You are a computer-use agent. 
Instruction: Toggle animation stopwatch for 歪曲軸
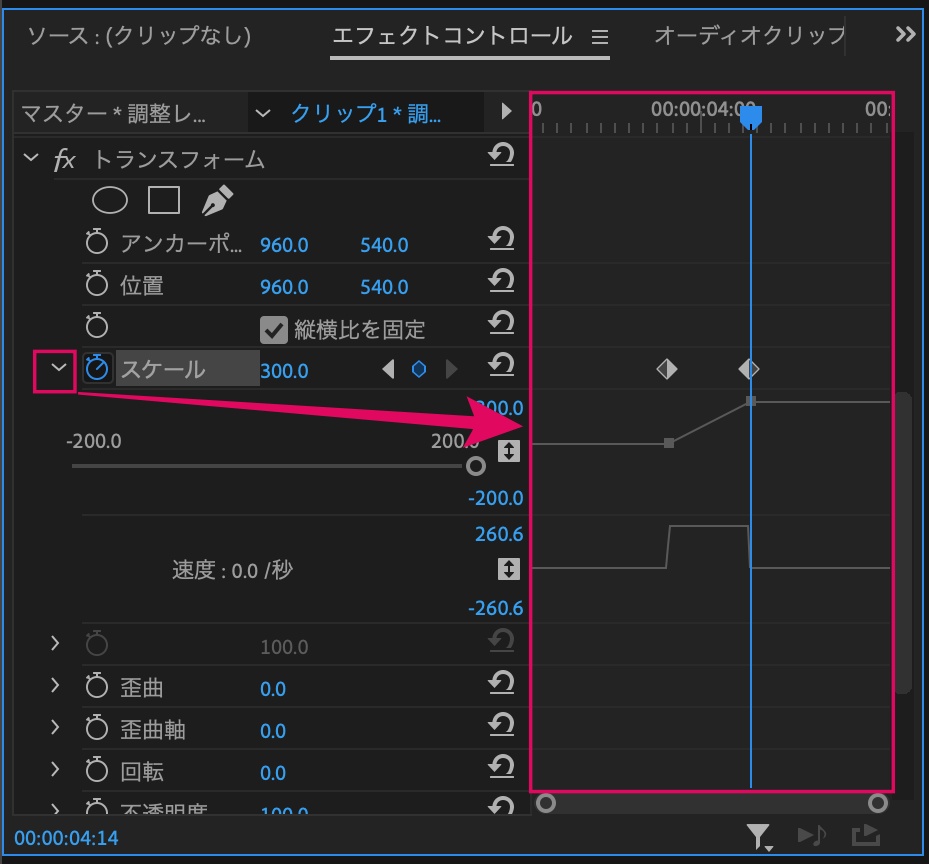[x=97, y=728]
